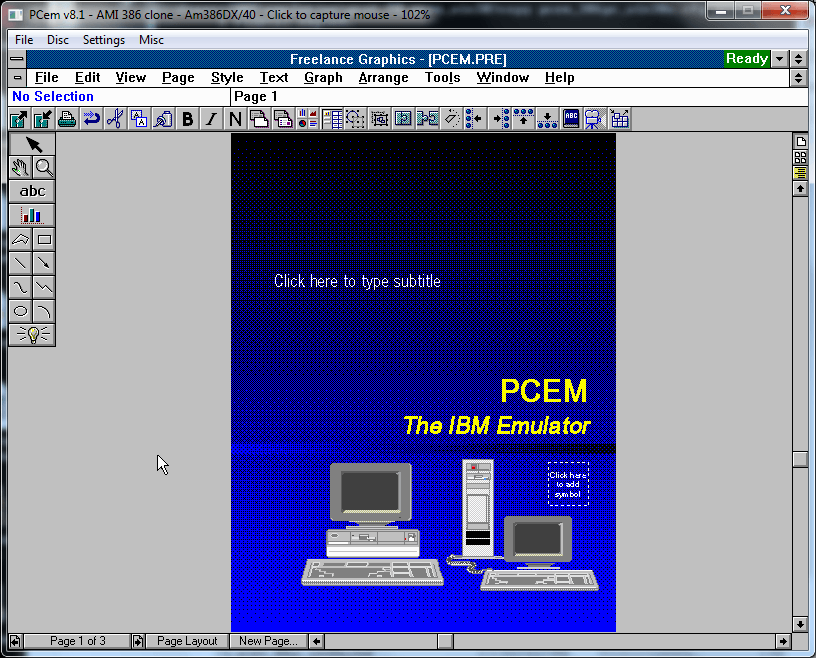Select the arc drawing tool
The width and height of the screenshot is (816, 658).
[x=44, y=311]
